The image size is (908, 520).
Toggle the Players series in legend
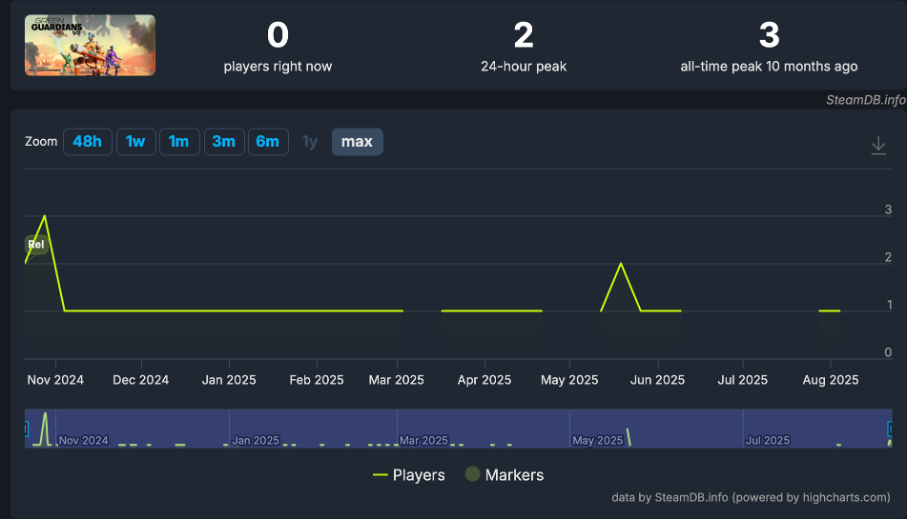[x=409, y=475]
